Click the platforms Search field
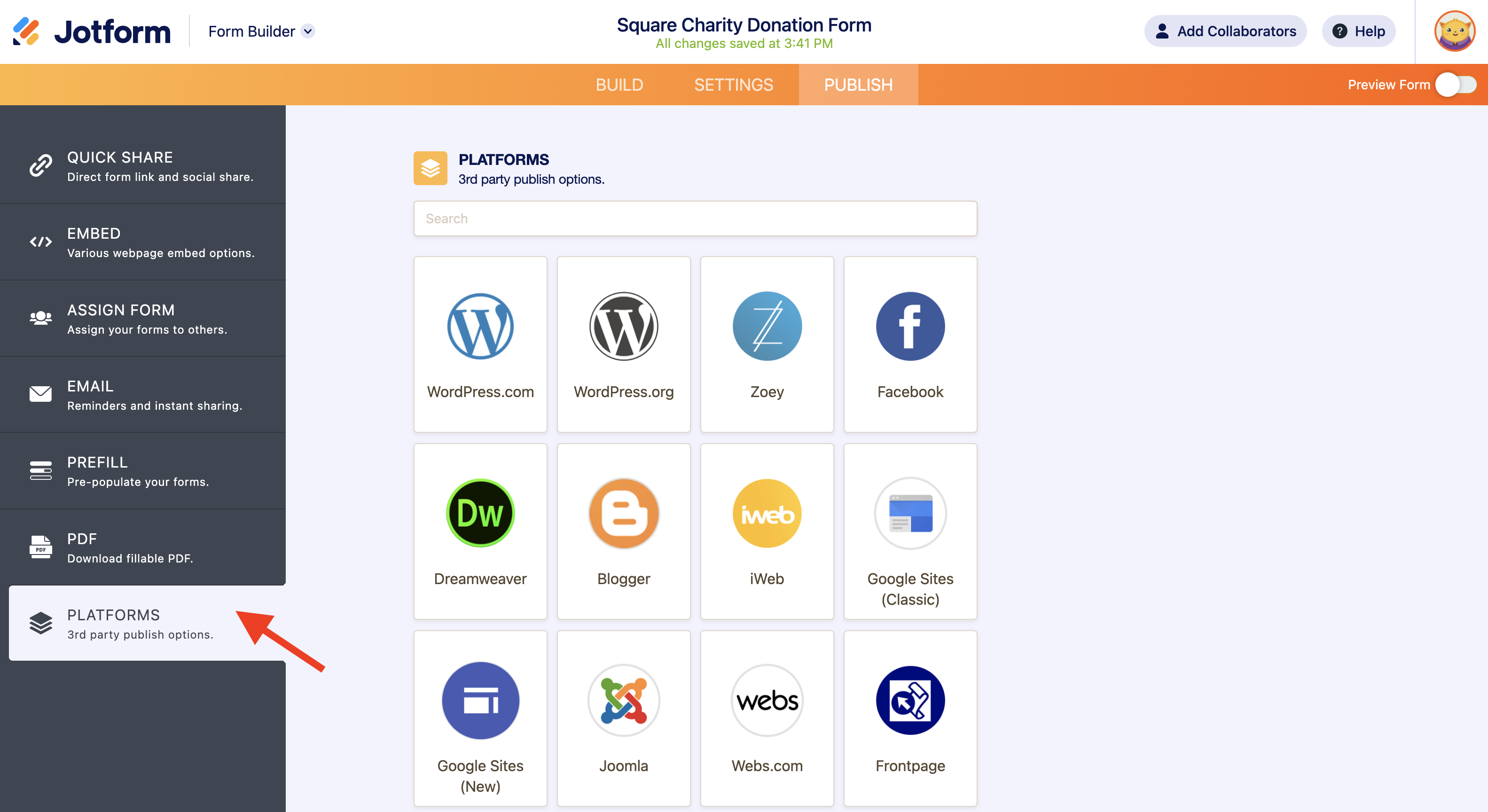Screen dimensions: 1488x812 coord(695,219)
